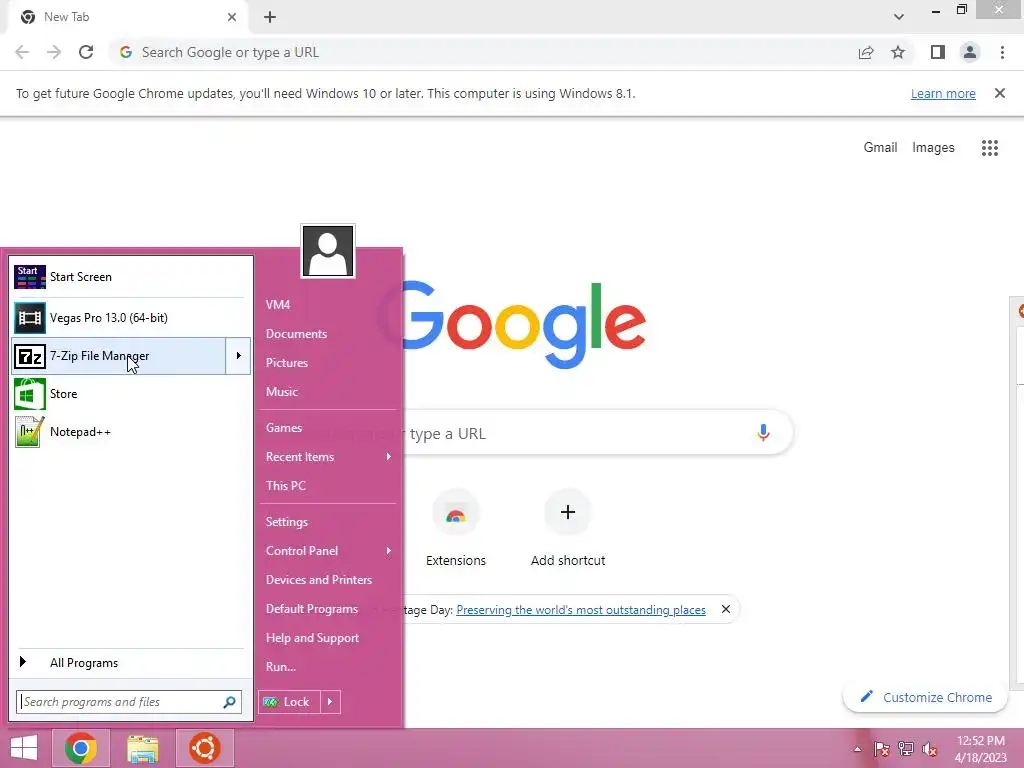The width and height of the screenshot is (1024, 768).
Task: Open Chrome's three-dot menu
Action: pyautogui.click(x=1002, y=52)
